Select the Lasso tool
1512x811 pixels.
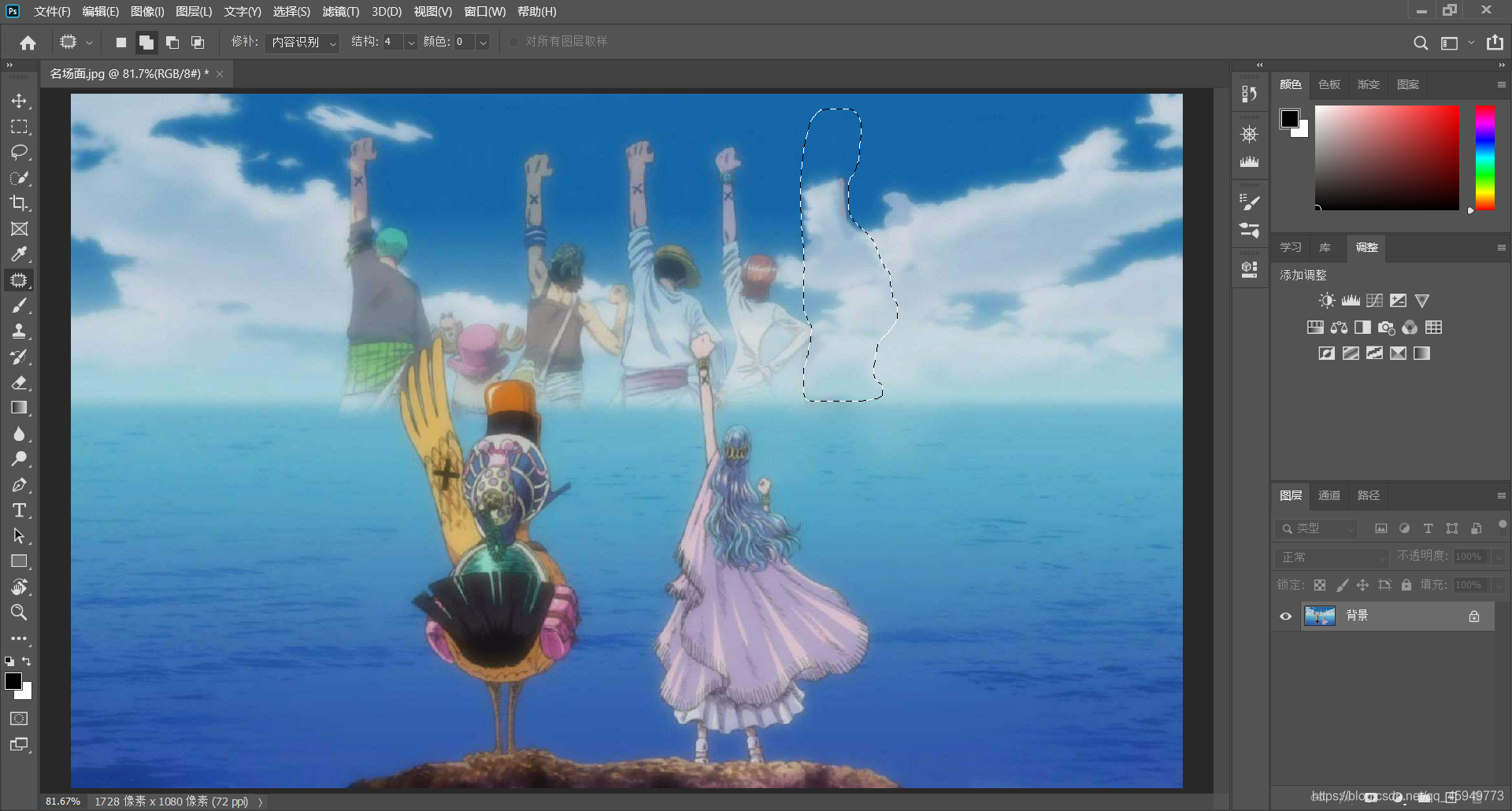pyautogui.click(x=19, y=152)
